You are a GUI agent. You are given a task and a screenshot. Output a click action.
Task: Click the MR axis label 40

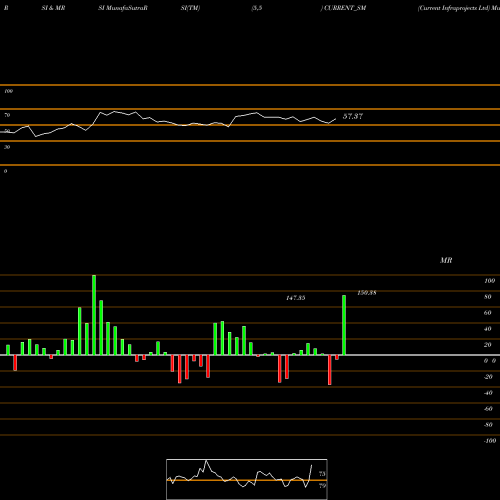tap(488, 329)
